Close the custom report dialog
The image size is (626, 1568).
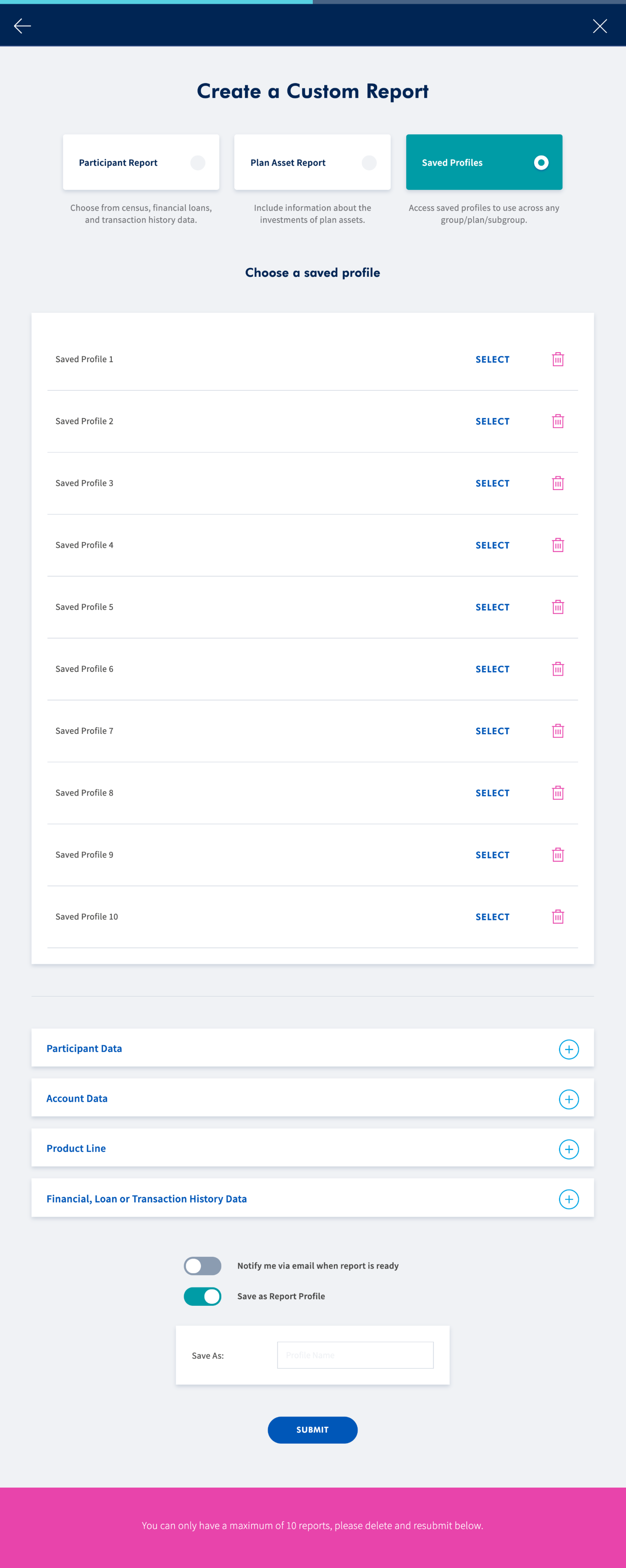pyautogui.click(x=599, y=26)
